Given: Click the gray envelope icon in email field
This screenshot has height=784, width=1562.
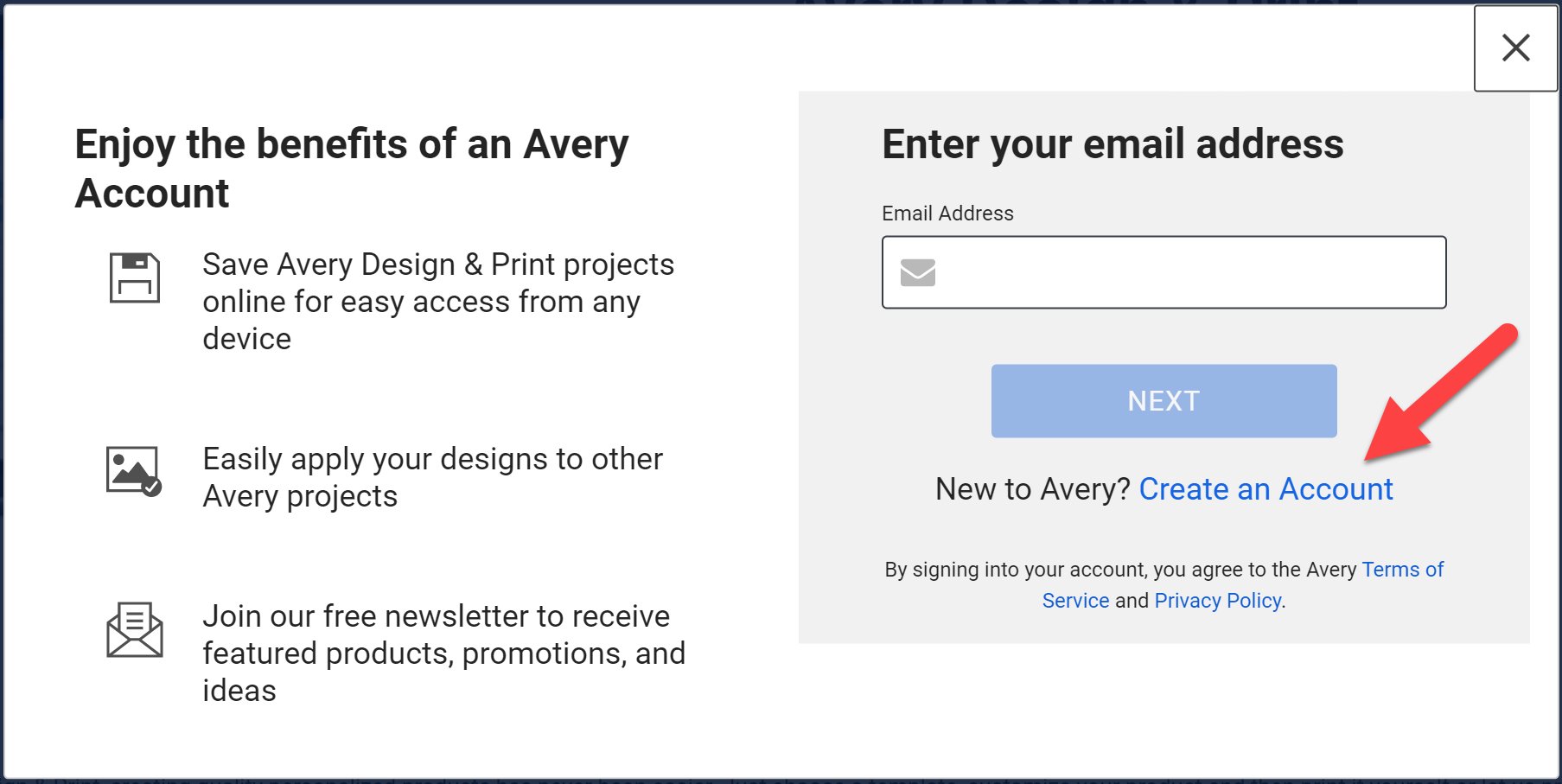Looking at the screenshot, I should (x=918, y=272).
